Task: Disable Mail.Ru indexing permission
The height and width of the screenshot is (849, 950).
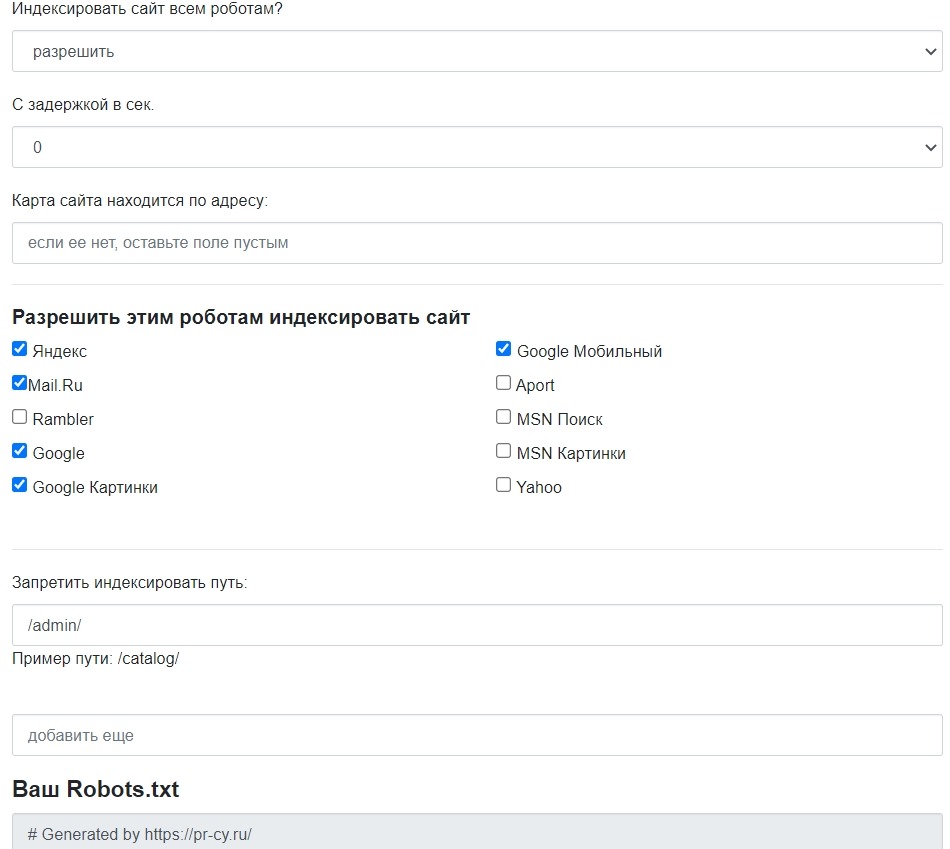Action: (x=19, y=382)
